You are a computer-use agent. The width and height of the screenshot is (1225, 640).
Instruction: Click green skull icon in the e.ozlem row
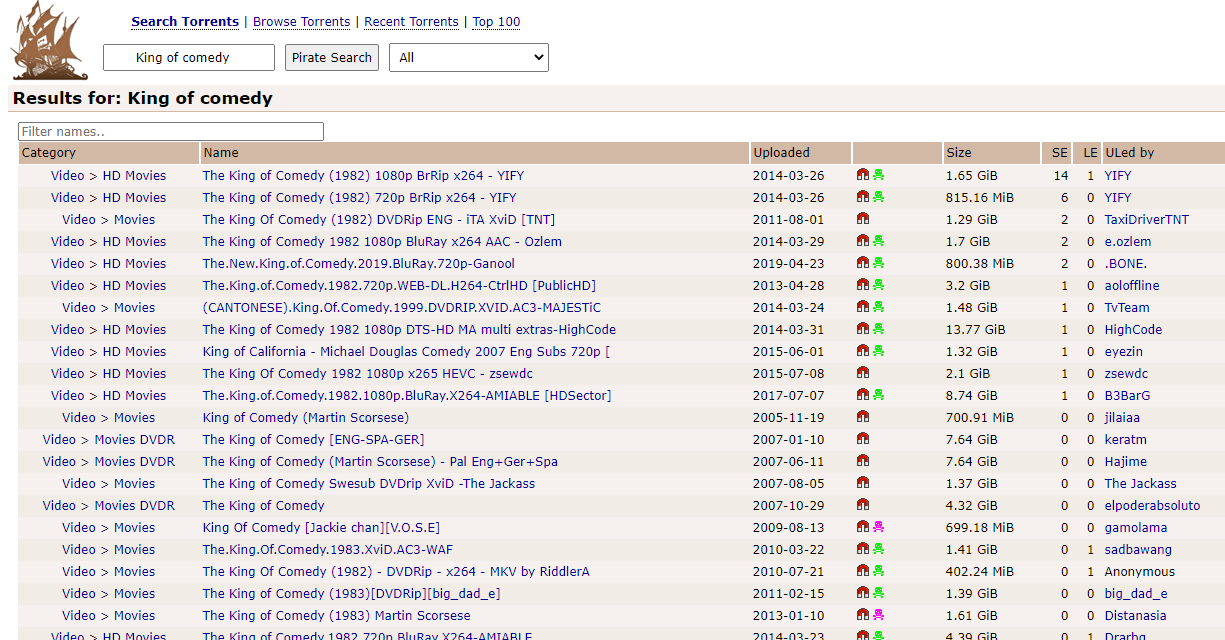(878, 241)
